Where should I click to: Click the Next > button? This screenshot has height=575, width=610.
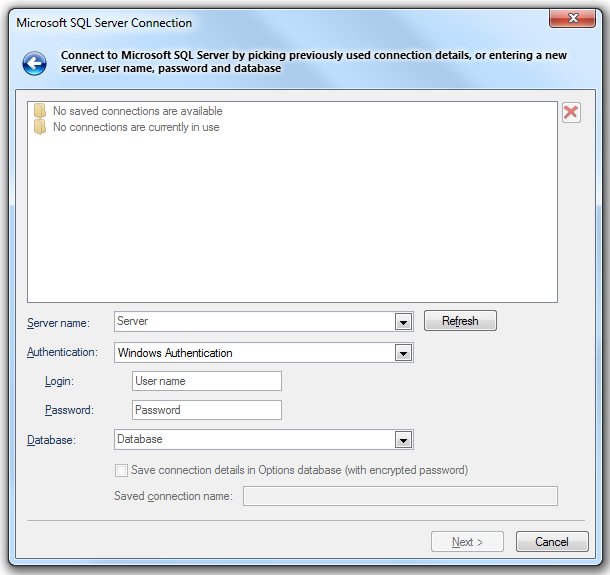point(467,542)
